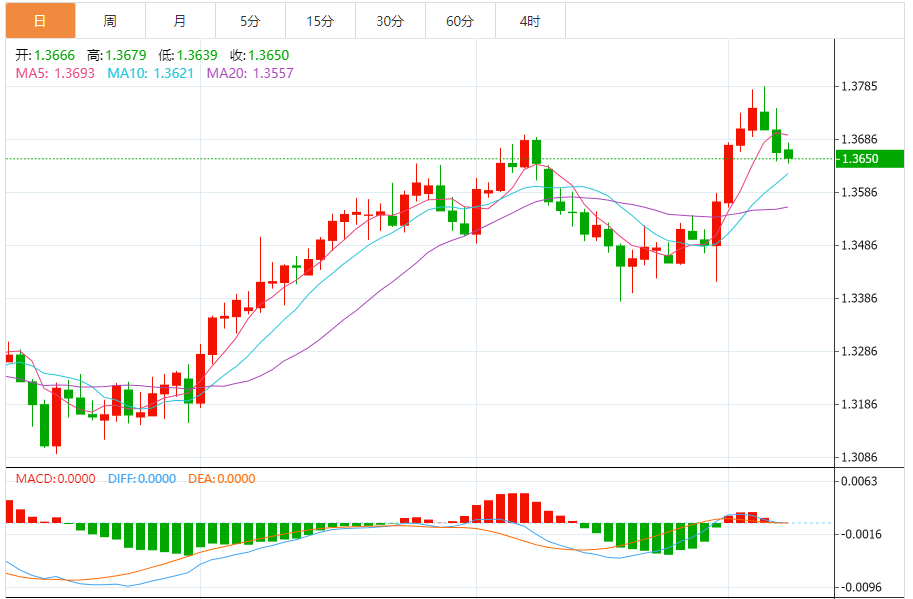
Task: Click the DEA:0.0000 indicator label
Action: [222, 479]
